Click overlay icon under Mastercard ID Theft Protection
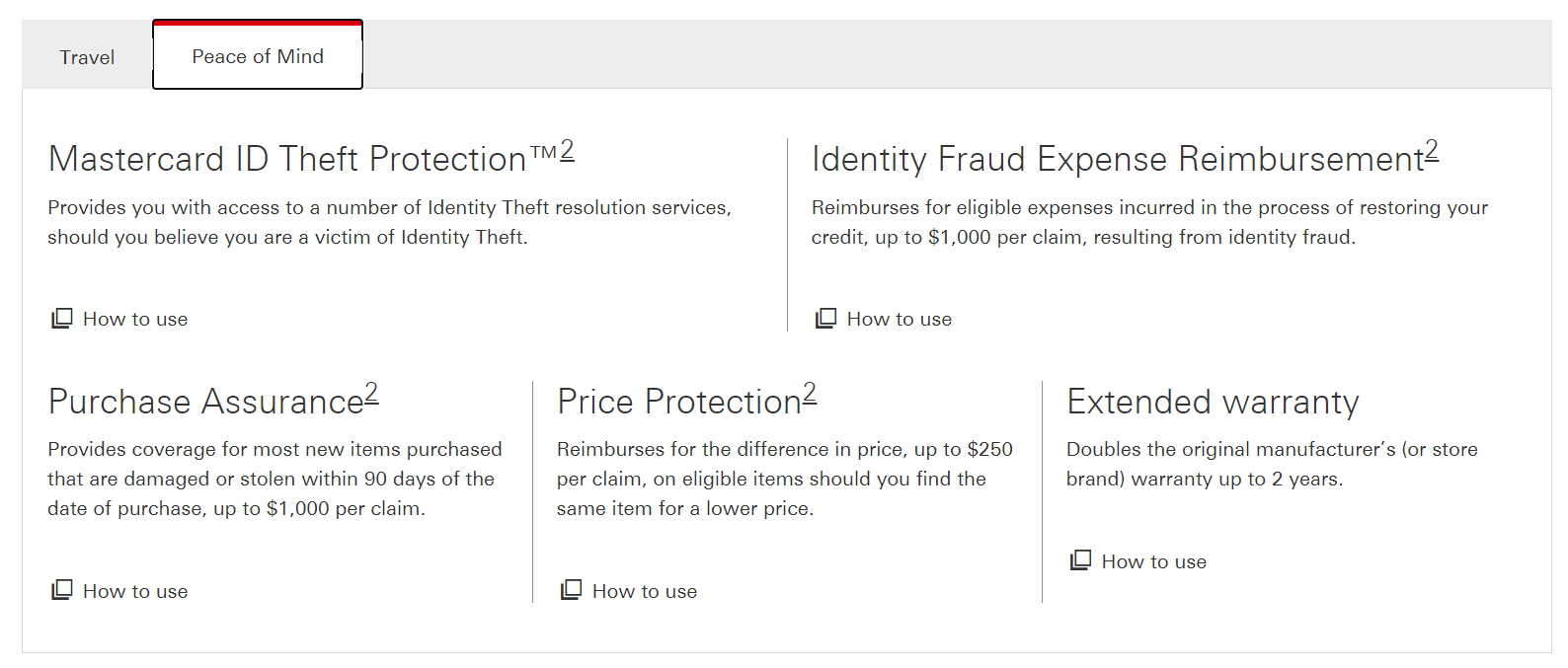Image resolution: width=1568 pixels, height=668 pixels. pos(62,319)
